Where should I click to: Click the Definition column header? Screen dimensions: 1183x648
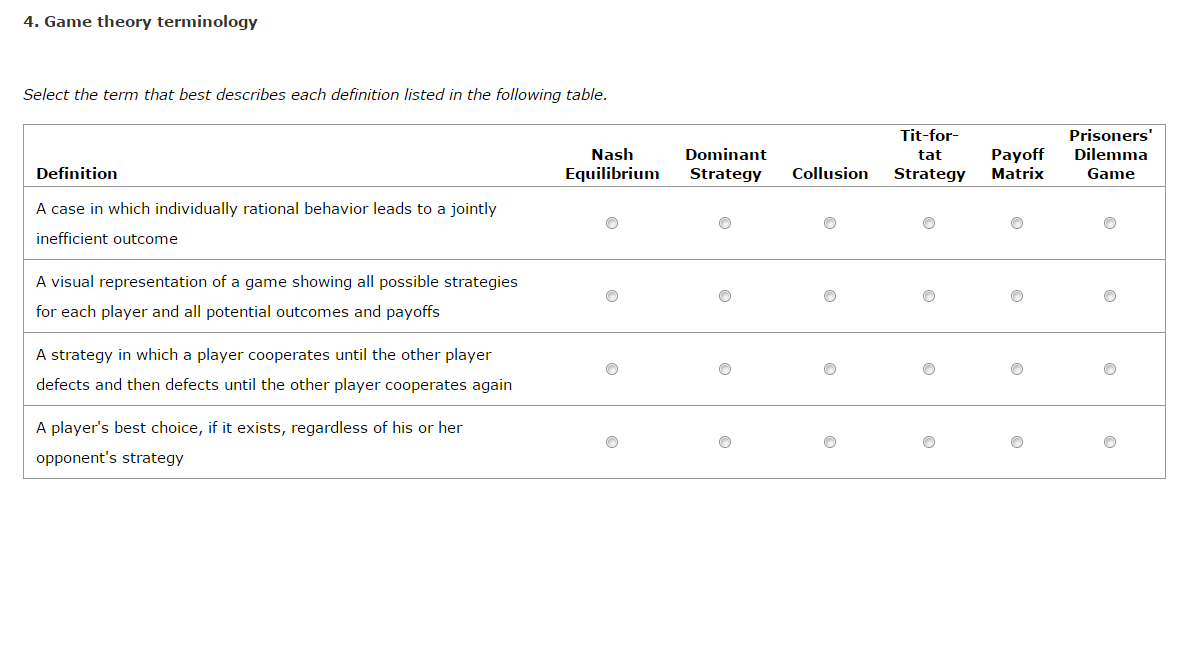click(x=77, y=174)
